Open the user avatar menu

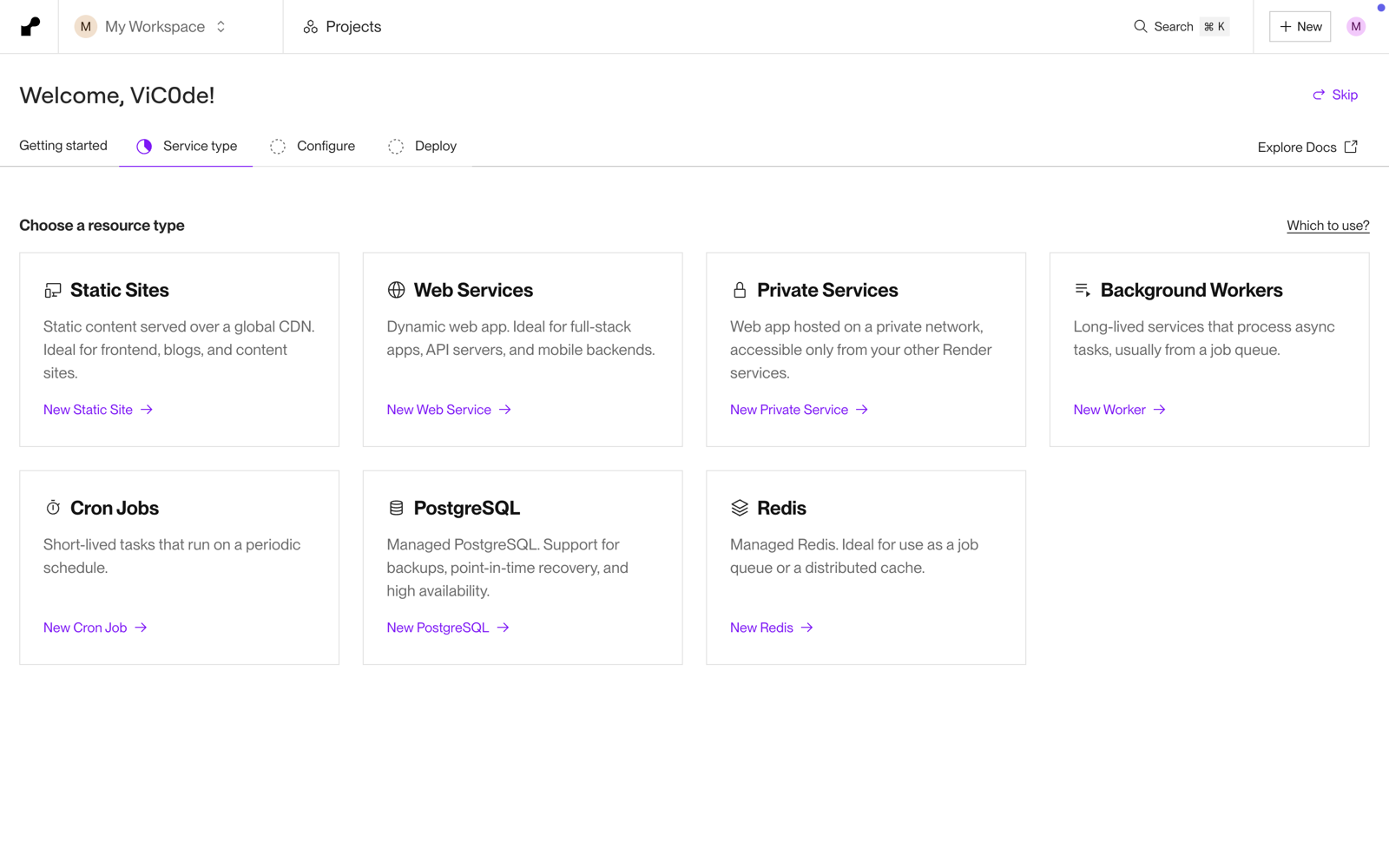[x=1356, y=27]
